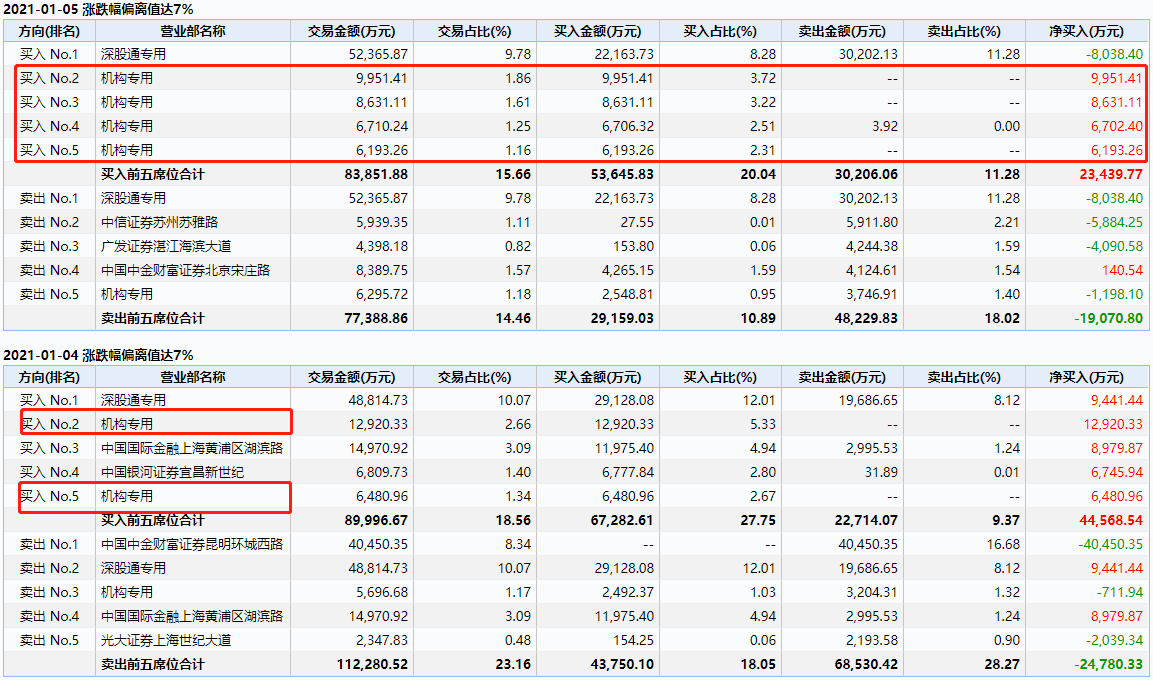Click net buy value 6,702.40
This screenshot has height=680, width=1153.
[x=1116, y=126]
